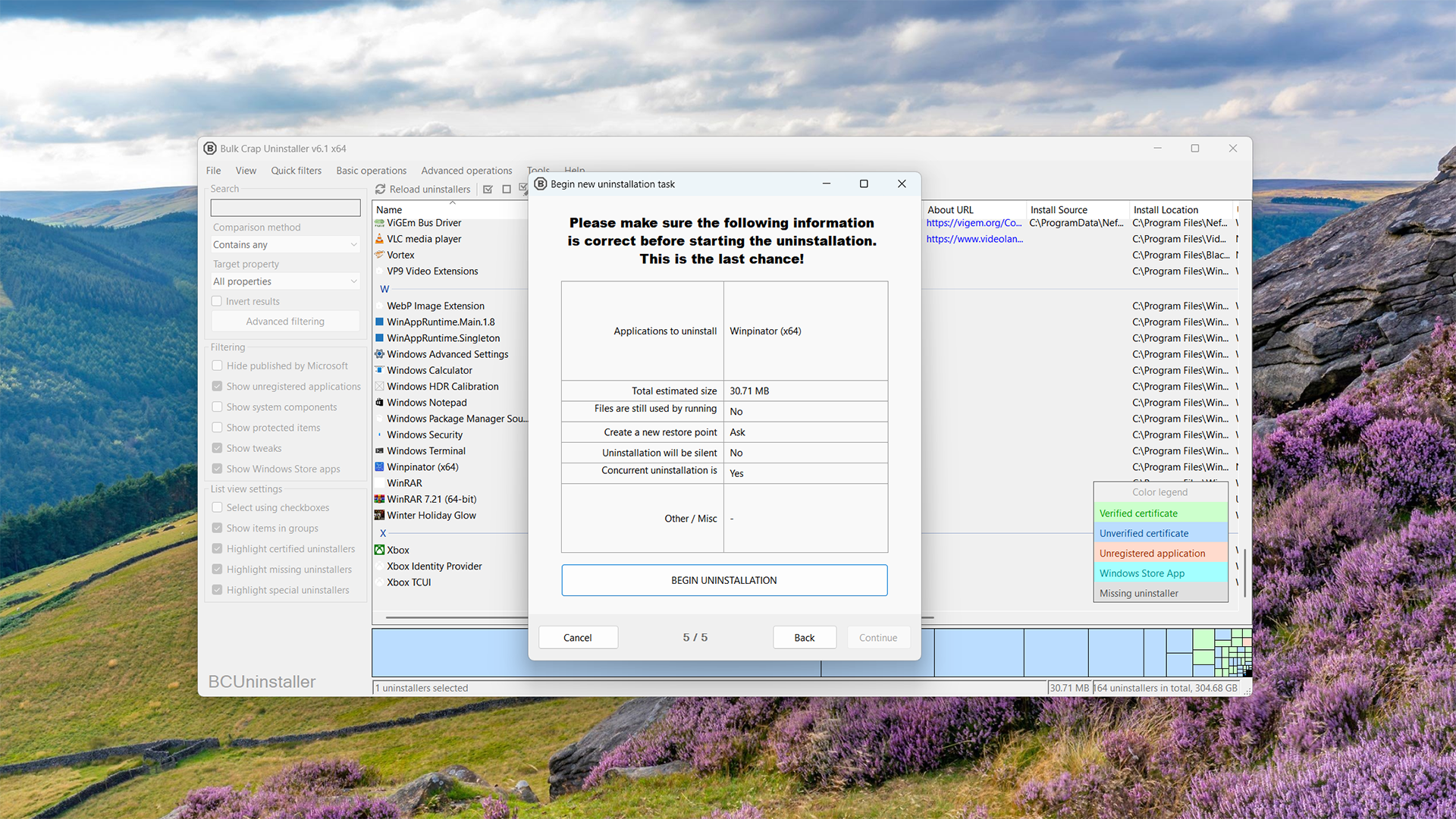Viewport: 1456px width, 819px height.
Task: Go Back in the uninstall wizard
Action: [x=805, y=638]
